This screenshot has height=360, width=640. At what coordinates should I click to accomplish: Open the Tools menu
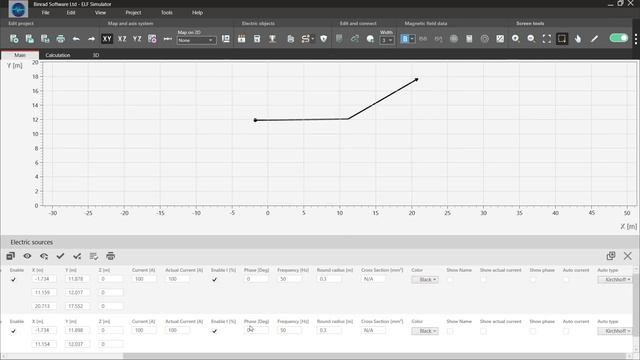(167, 13)
